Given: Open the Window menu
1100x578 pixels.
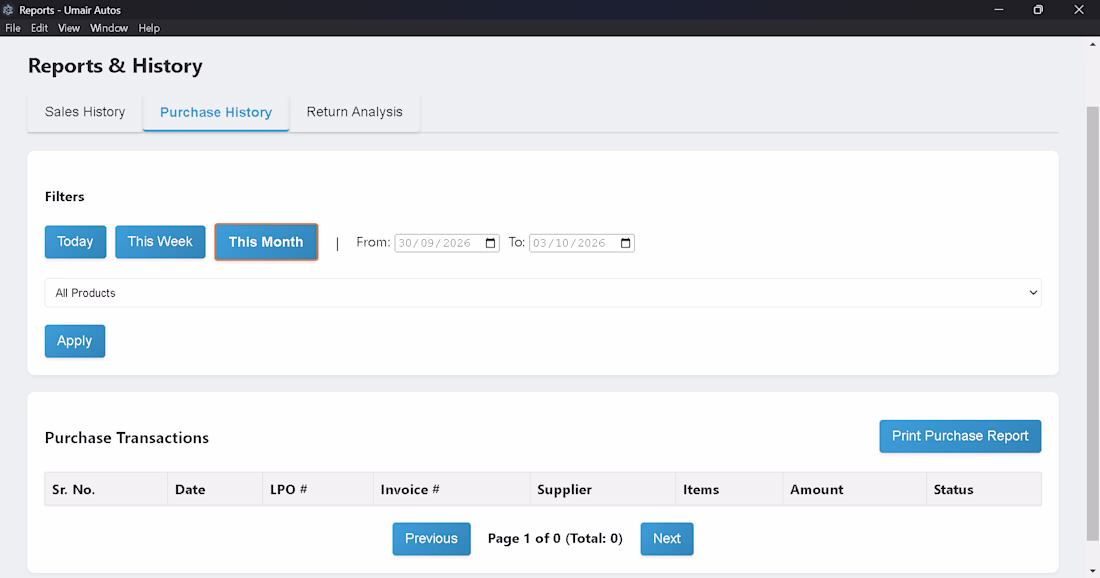Looking at the screenshot, I should (x=109, y=28).
